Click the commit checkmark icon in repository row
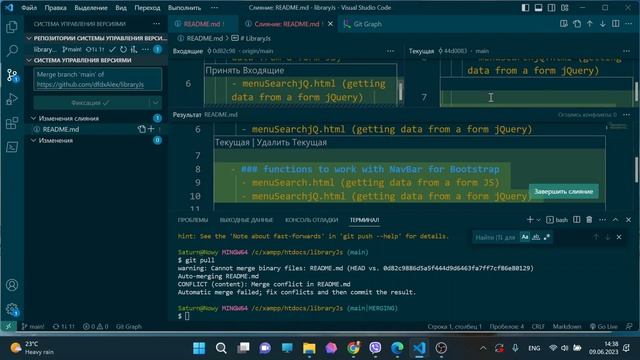Screen dimensions: 640x360 (x=112, y=49)
